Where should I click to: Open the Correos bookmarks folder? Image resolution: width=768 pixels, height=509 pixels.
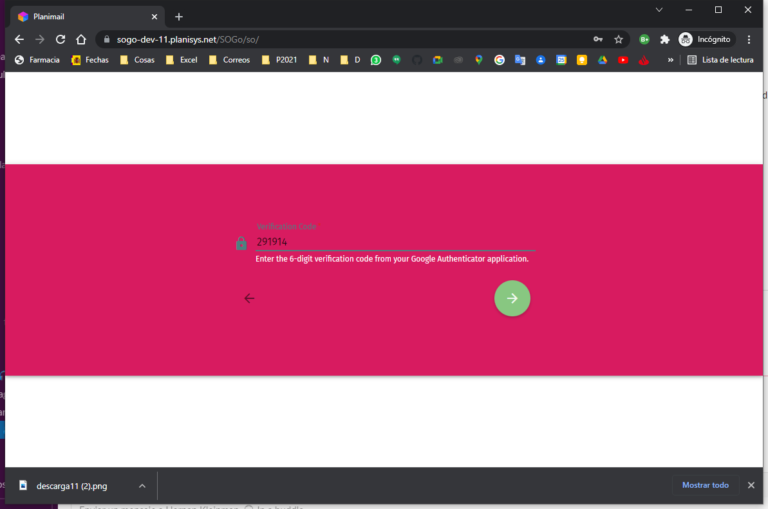[x=229, y=60]
